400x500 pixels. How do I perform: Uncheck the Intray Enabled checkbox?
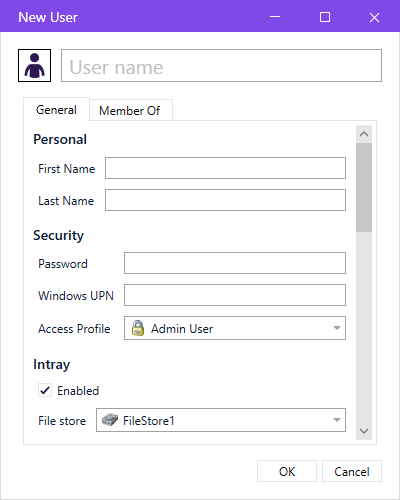click(45, 390)
